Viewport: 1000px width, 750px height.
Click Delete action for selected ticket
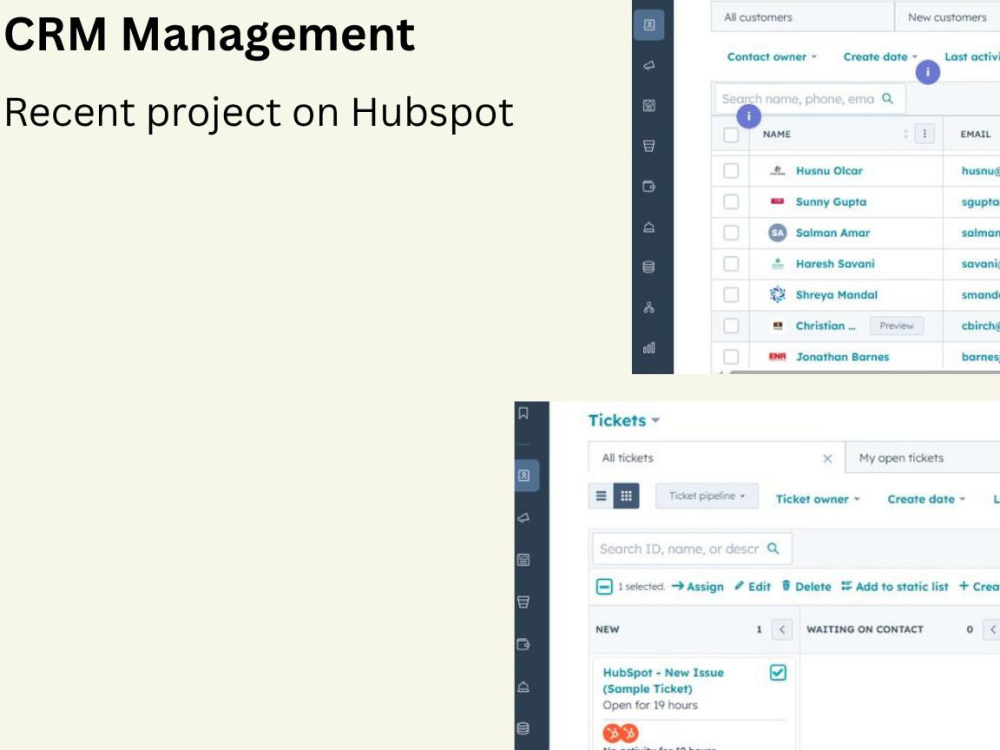[x=806, y=586]
